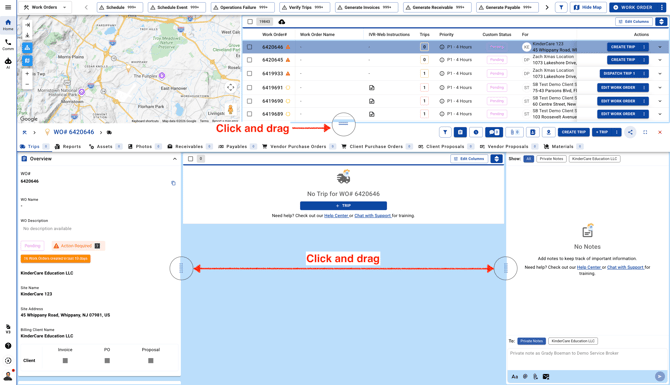Check the box for work order 6419691
Viewport: 670px width, 385px height.
(x=250, y=88)
